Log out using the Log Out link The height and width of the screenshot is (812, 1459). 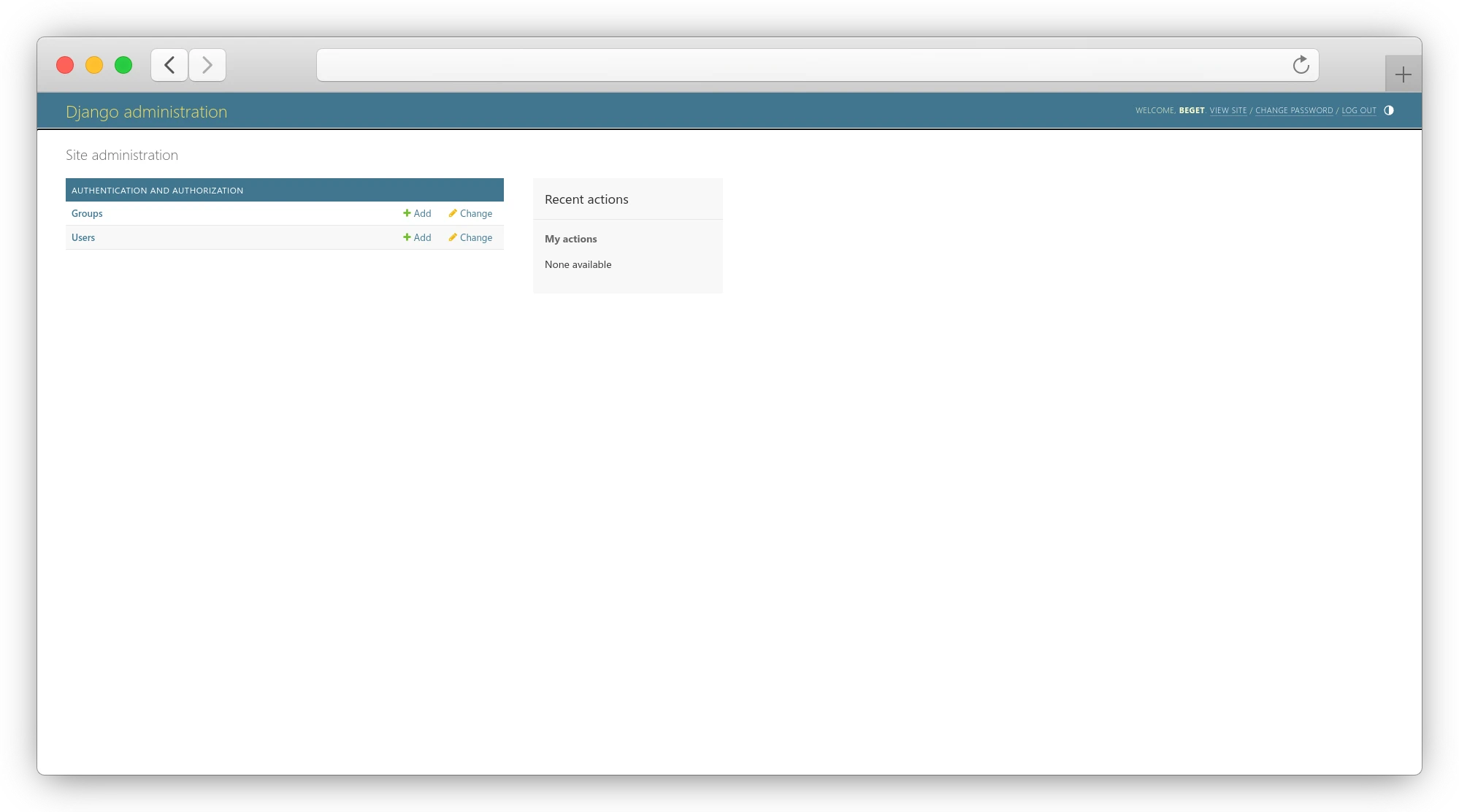point(1358,110)
